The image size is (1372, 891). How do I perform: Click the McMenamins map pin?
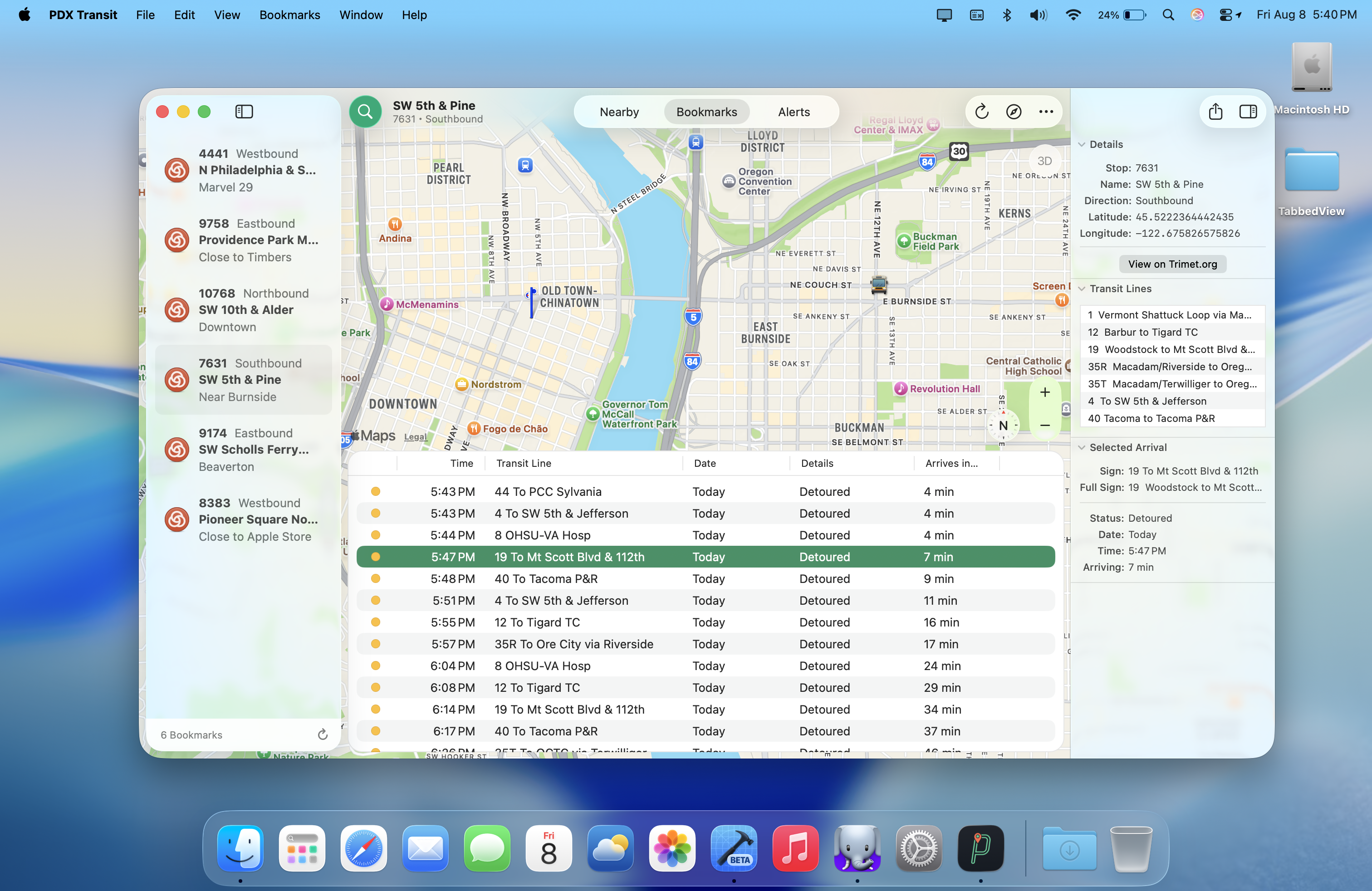click(387, 304)
